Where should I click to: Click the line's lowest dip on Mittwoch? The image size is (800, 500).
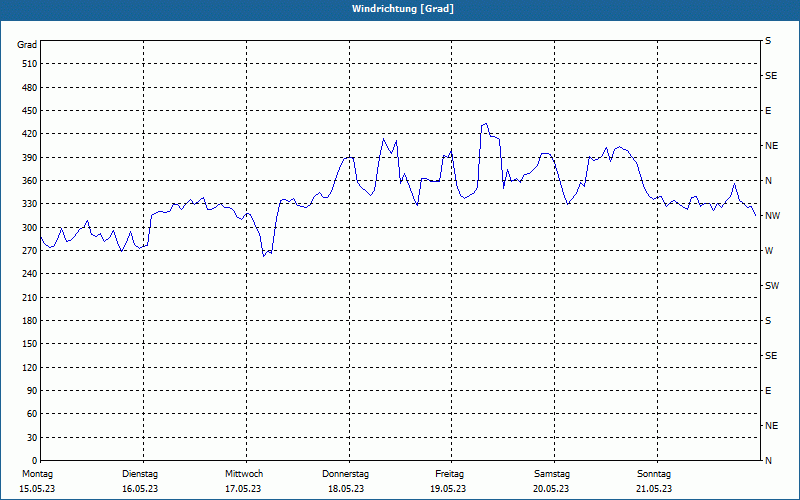(x=264, y=256)
